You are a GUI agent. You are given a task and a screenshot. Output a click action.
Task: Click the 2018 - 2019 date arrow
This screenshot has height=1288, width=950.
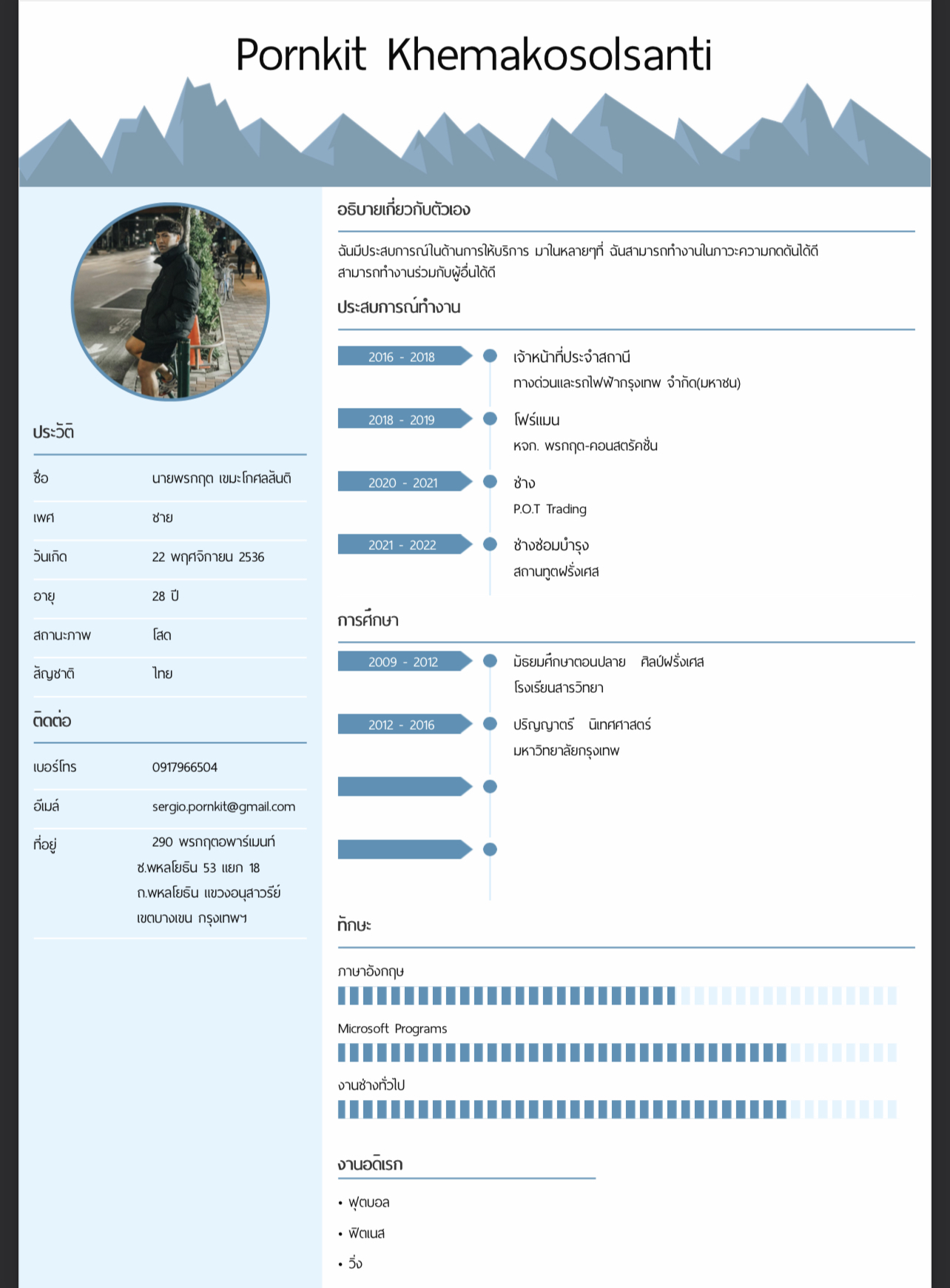[405, 419]
